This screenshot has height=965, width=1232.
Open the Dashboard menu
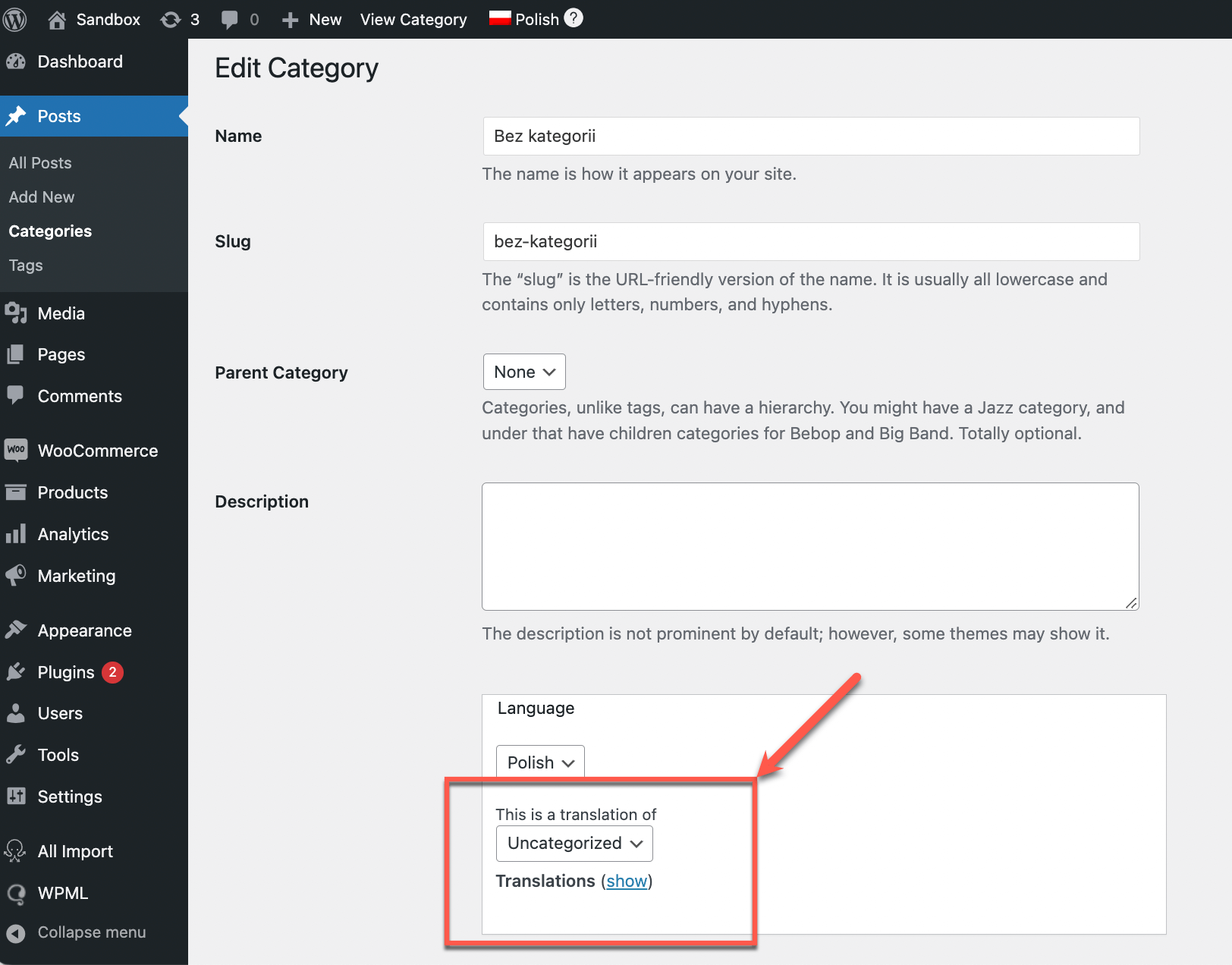(80, 61)
